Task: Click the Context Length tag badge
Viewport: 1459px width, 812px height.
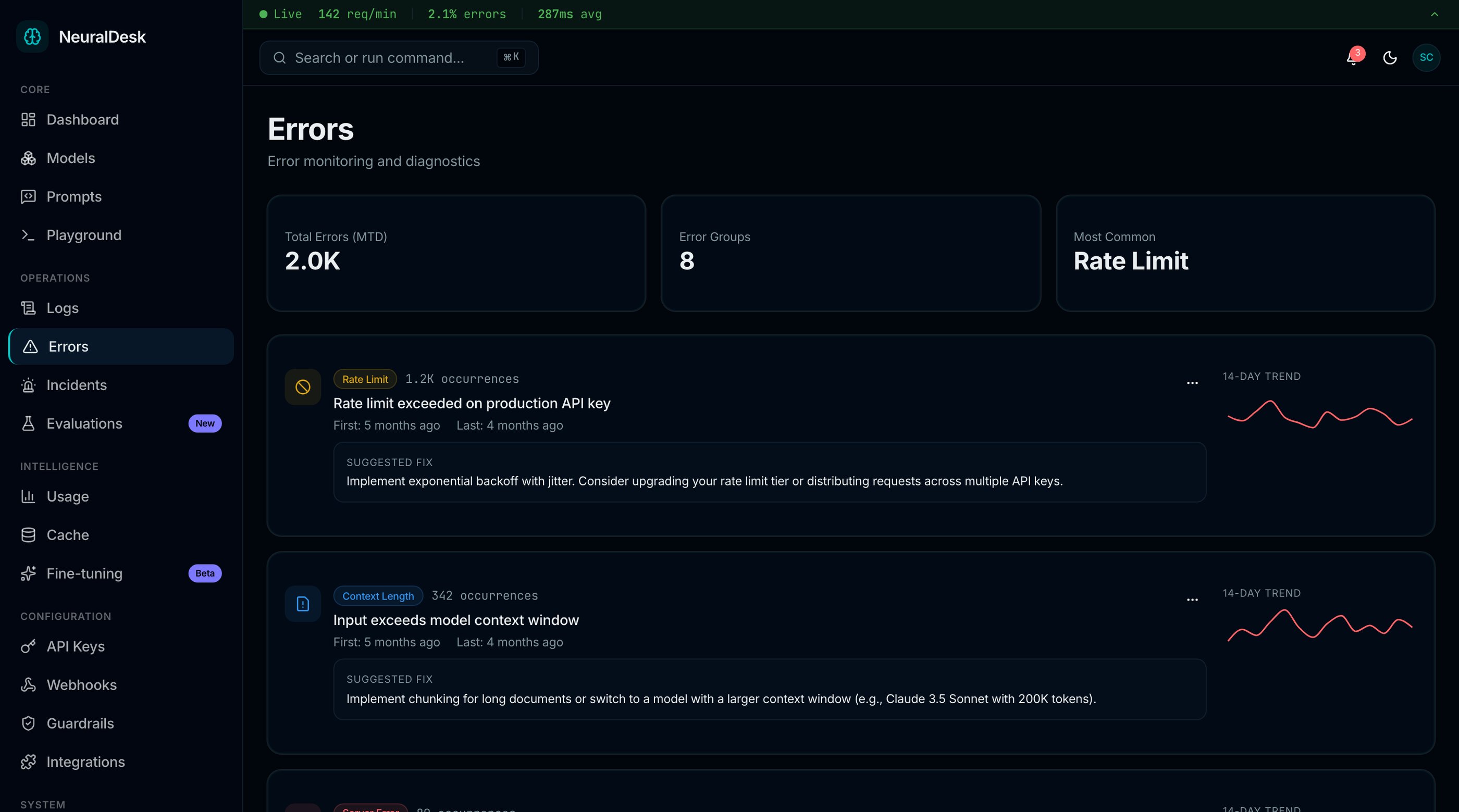Action: pyautogui.click(x=378, y=596)
